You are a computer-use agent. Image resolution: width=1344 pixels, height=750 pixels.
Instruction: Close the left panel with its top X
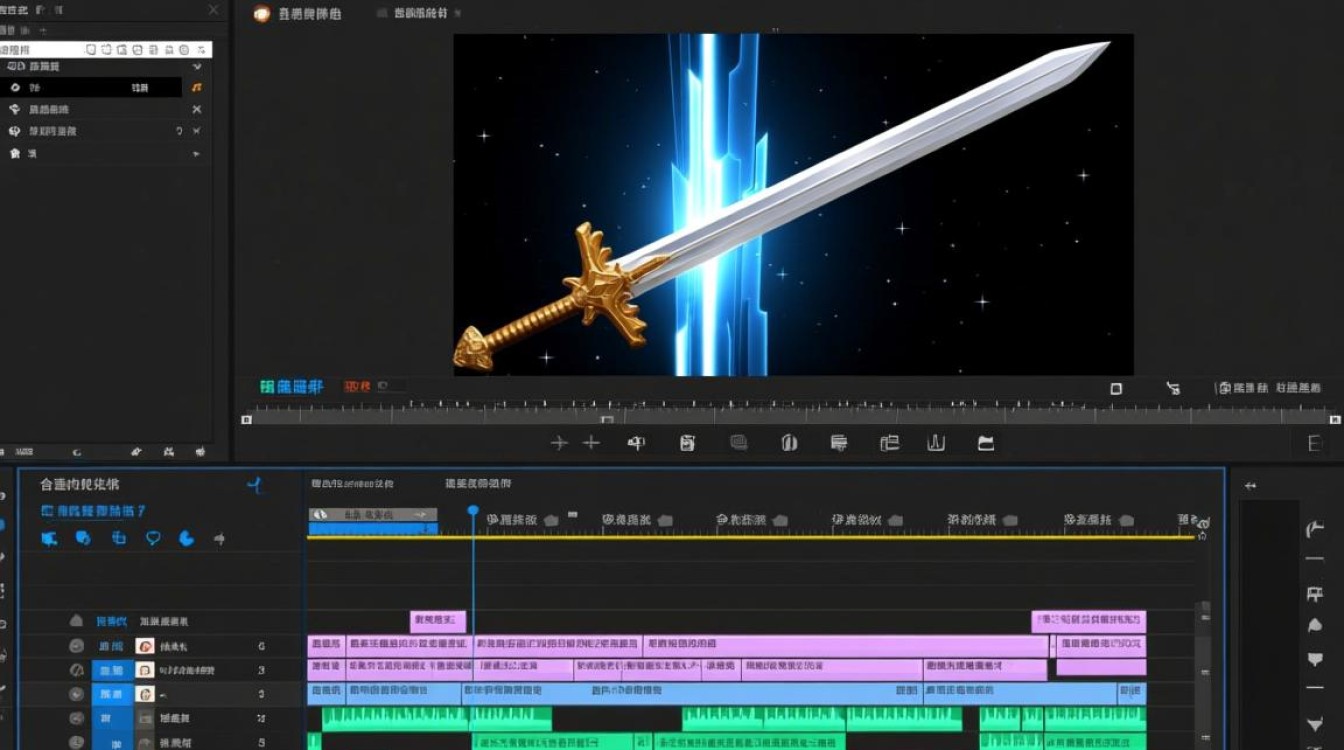point(213,9)
